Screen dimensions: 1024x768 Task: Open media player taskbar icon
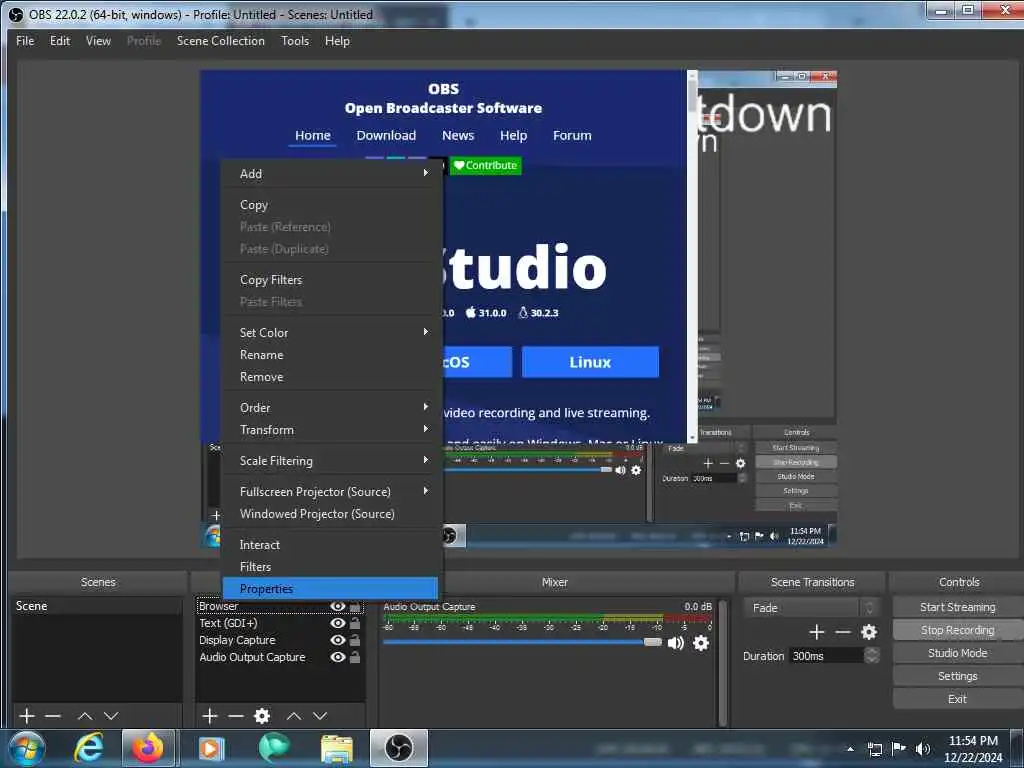(x=210, y=748)
